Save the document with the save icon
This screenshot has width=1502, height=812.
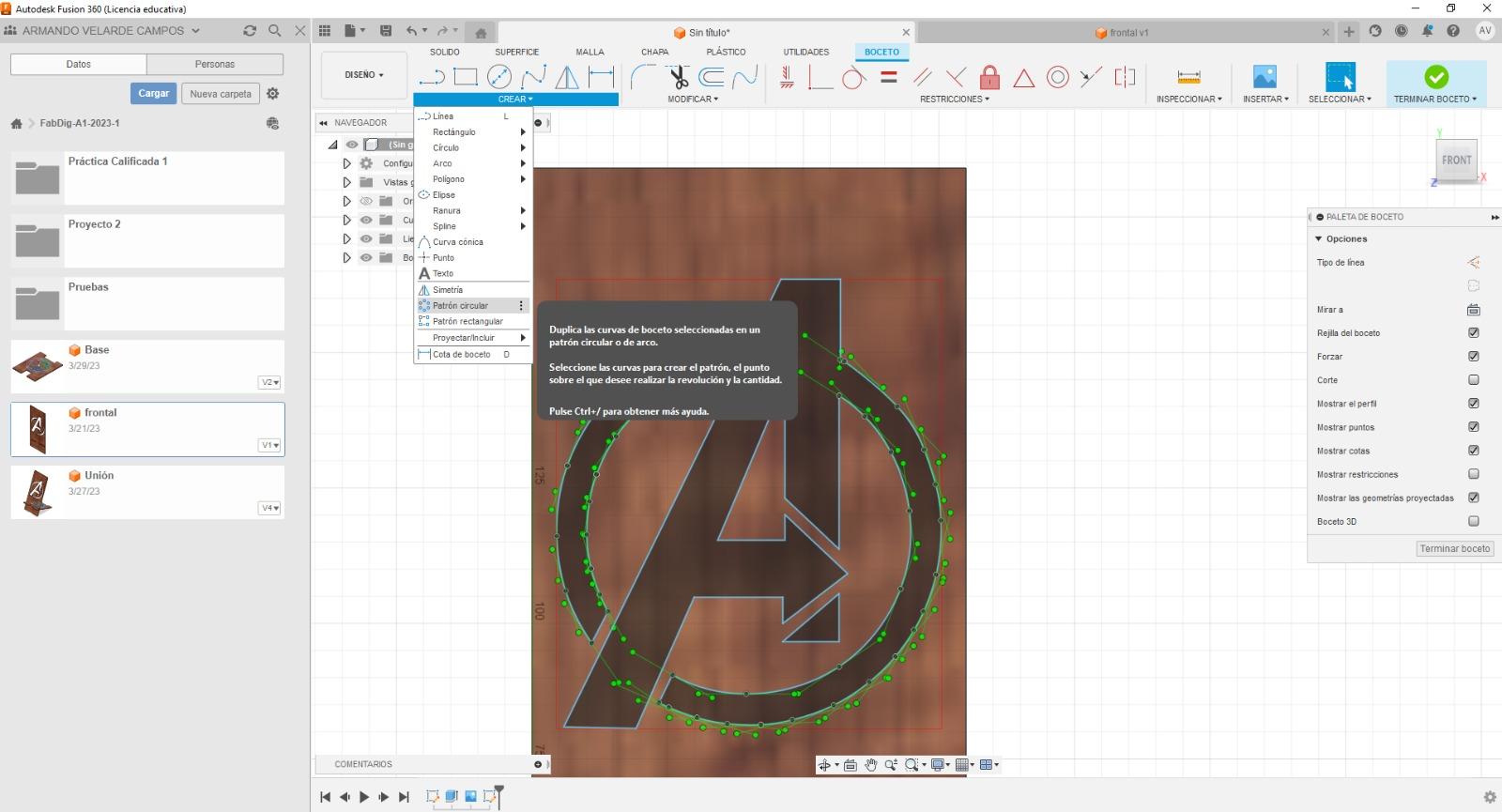click(386, 31)
